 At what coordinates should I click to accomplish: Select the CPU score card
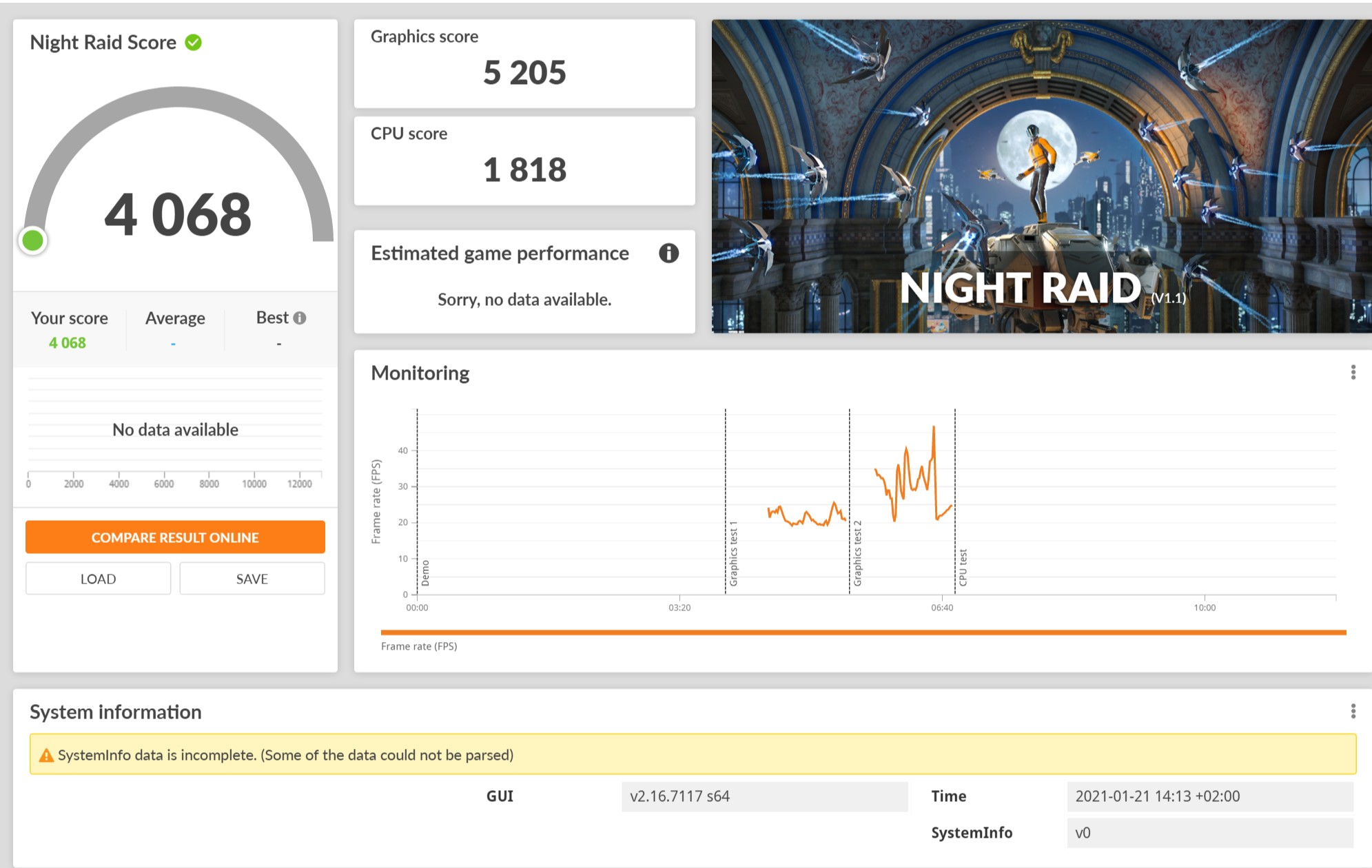524,161
